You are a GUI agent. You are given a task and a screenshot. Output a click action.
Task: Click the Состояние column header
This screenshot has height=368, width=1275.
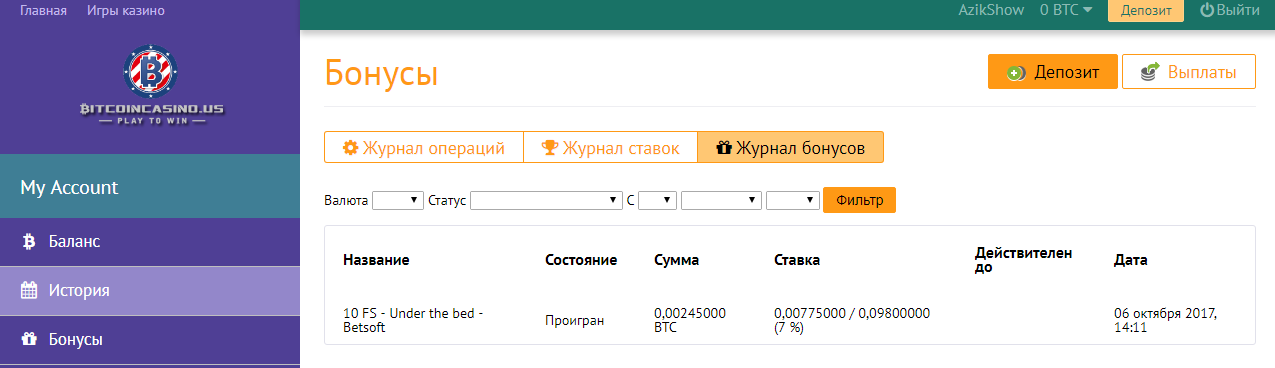click(581, 260)
